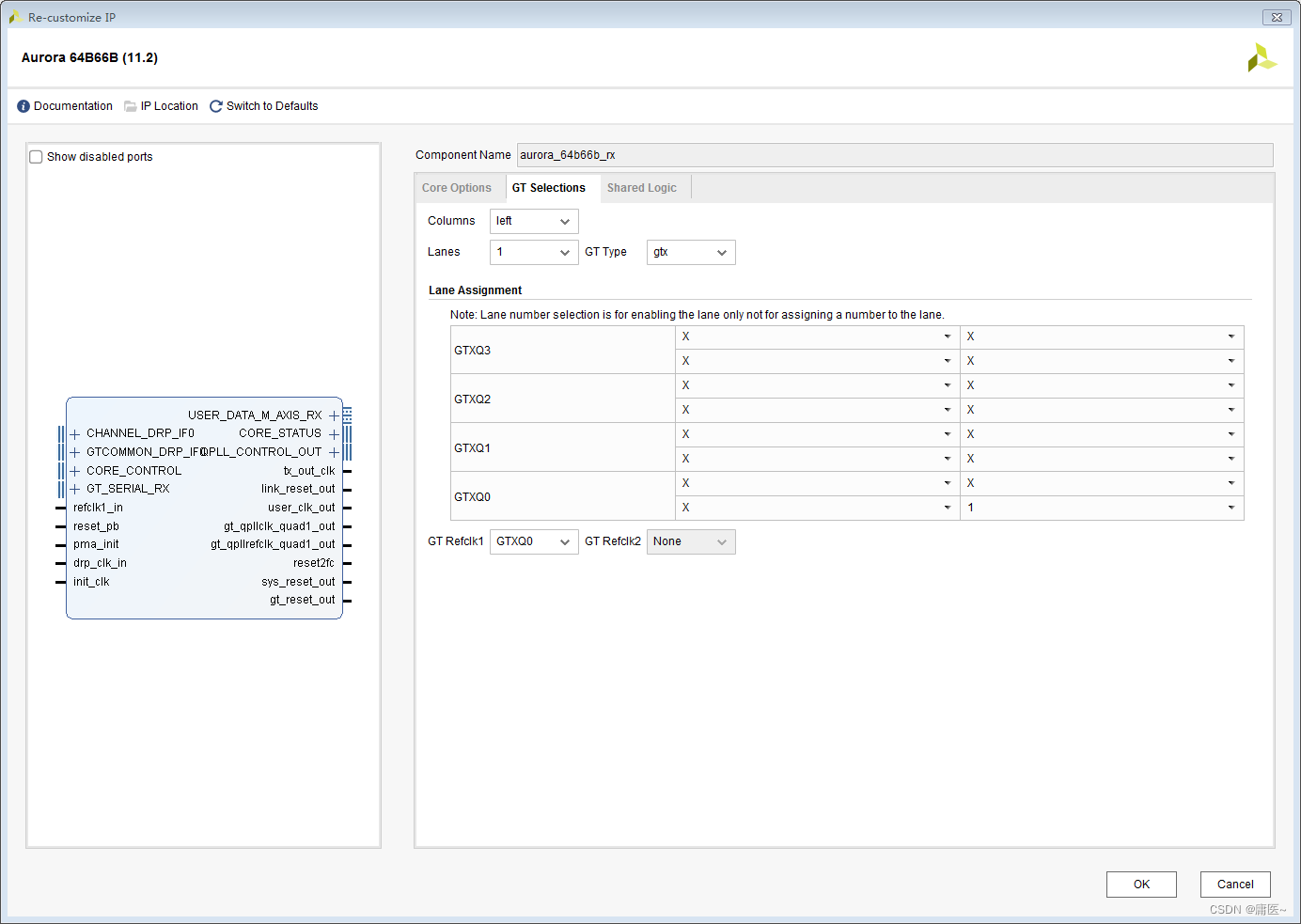Click the reset2fc port label

click(314, 563)
